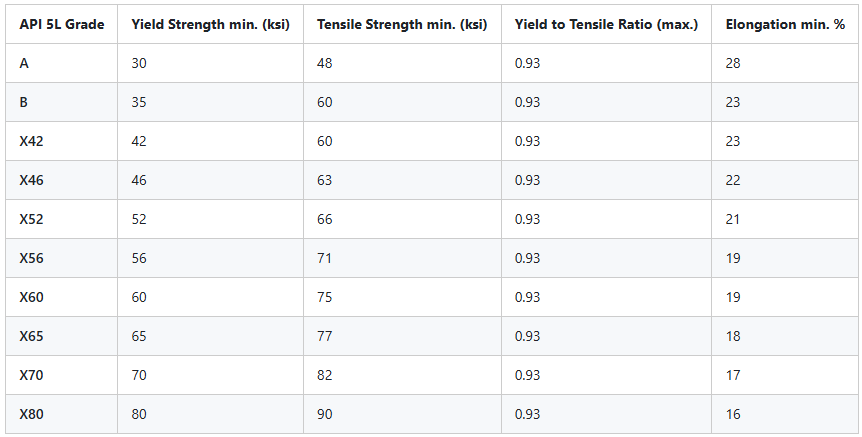Click the Yield to Tensile Ratio header

606,24
